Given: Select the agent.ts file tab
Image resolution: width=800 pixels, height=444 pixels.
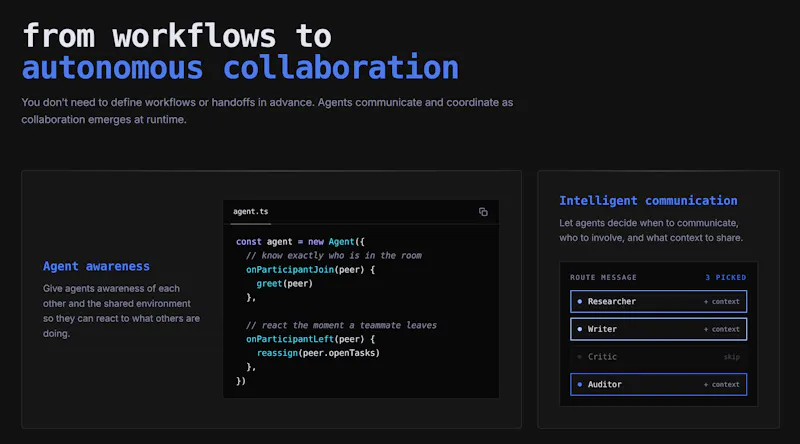Looking at the screenshot, I should point(251,211).
